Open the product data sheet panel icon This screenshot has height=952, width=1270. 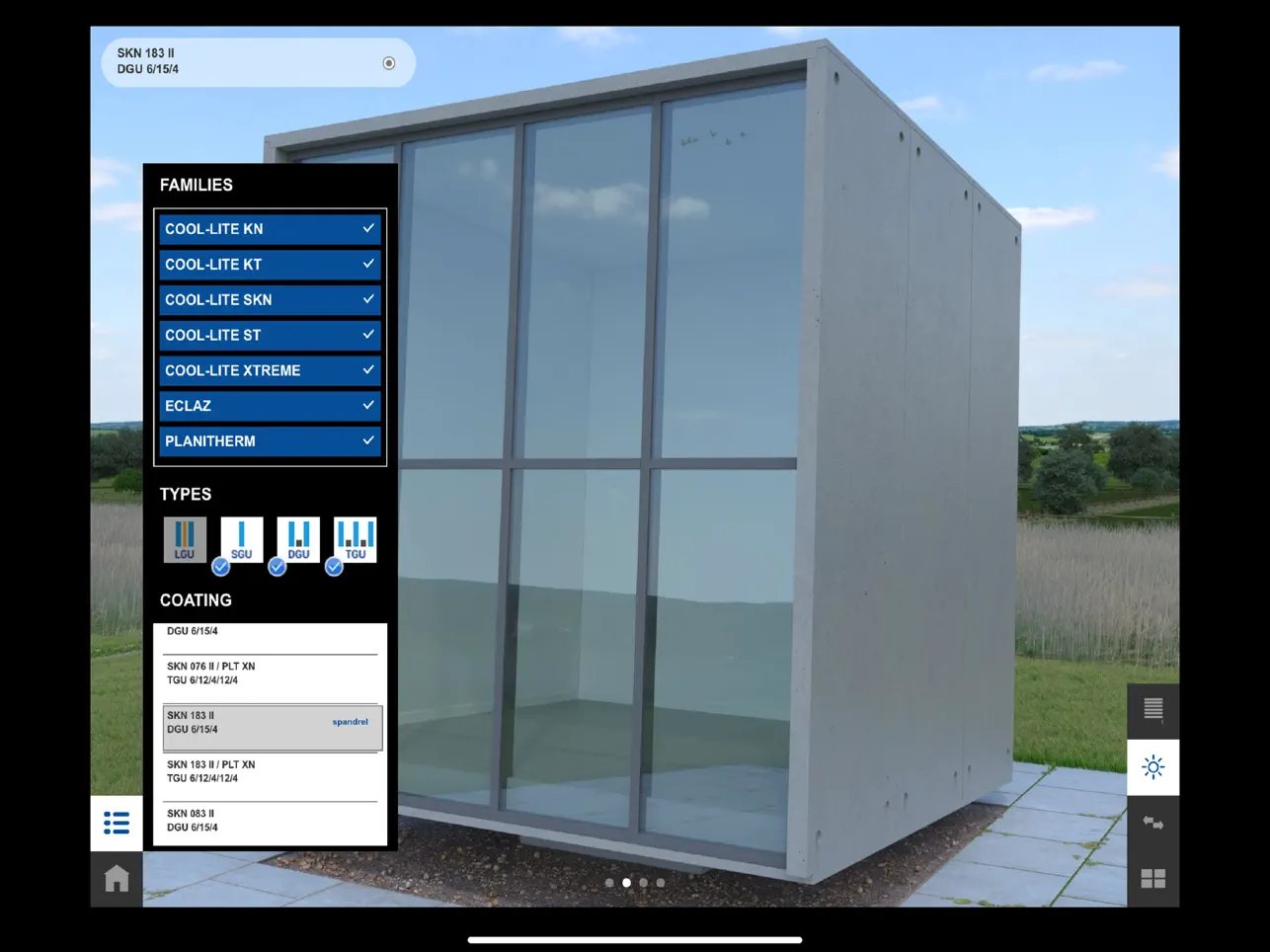(x=1151, y=709)
